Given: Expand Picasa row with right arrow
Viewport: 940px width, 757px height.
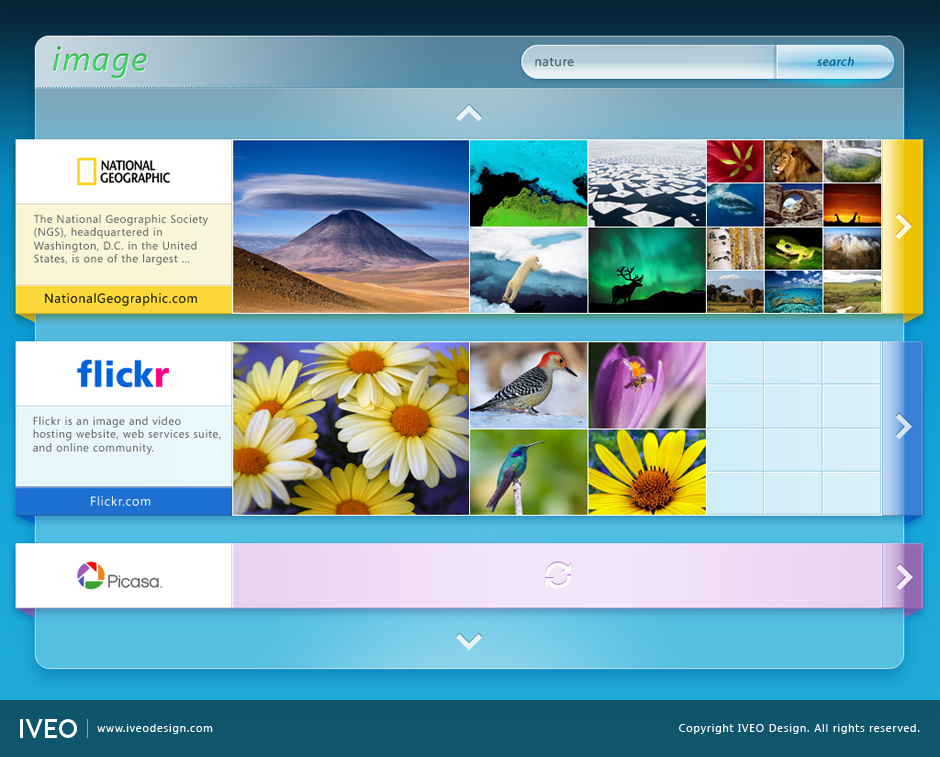Looking at the screenshot, I should (903, 577).
